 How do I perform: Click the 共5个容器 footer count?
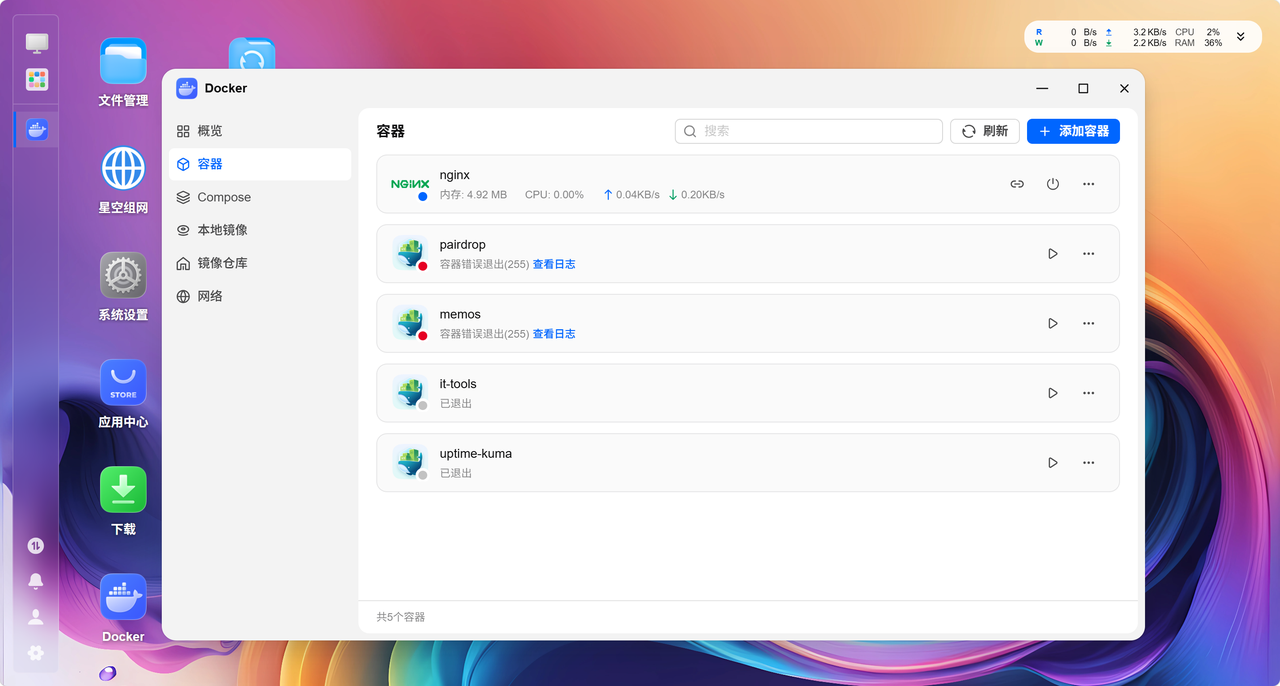click(x=401, y=617)
